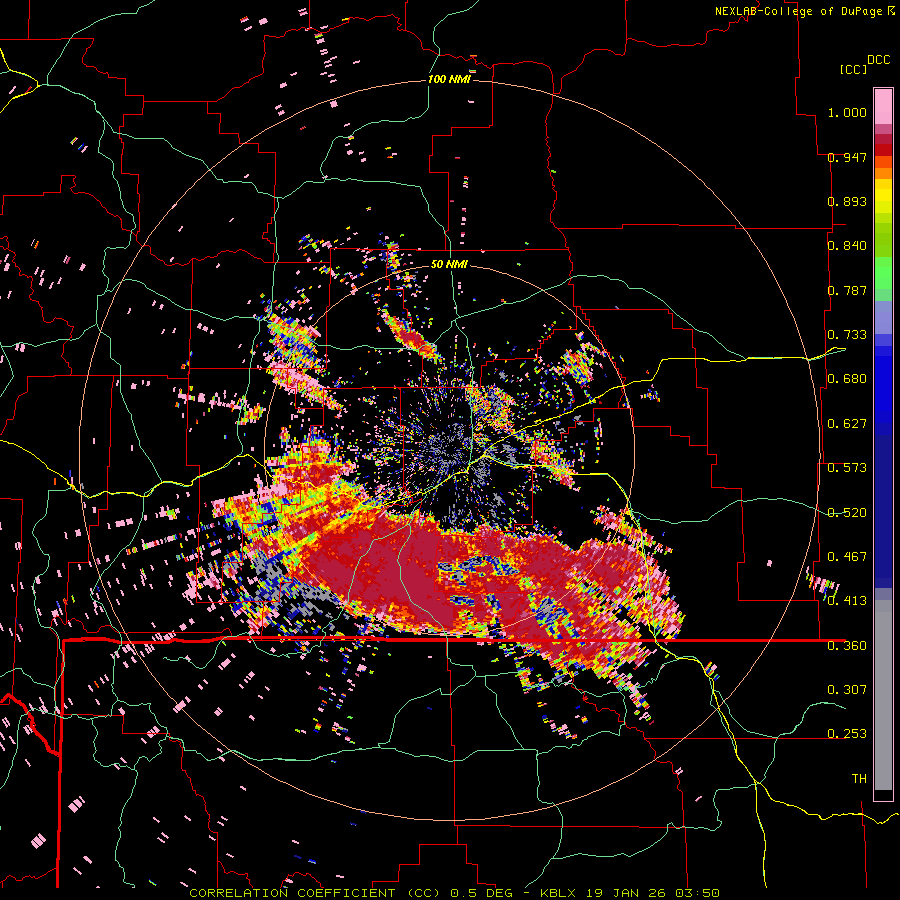Select the [CC] legend label
Screen dimensions: 900x900
coord(853,69)
